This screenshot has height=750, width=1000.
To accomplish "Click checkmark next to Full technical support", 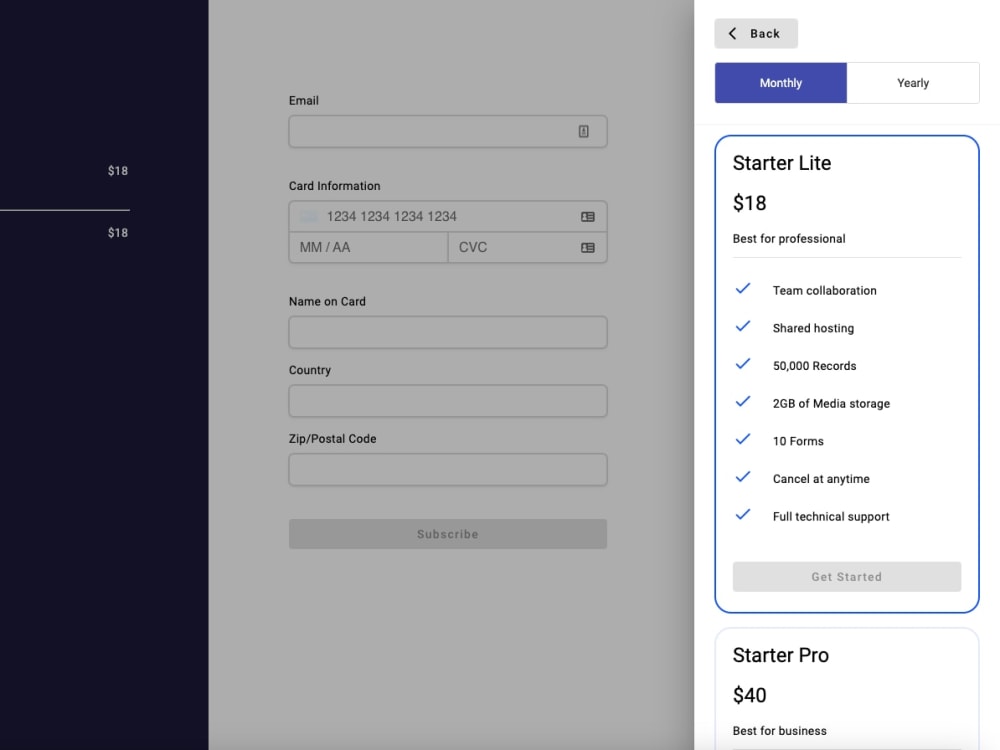I will [743, 515].
